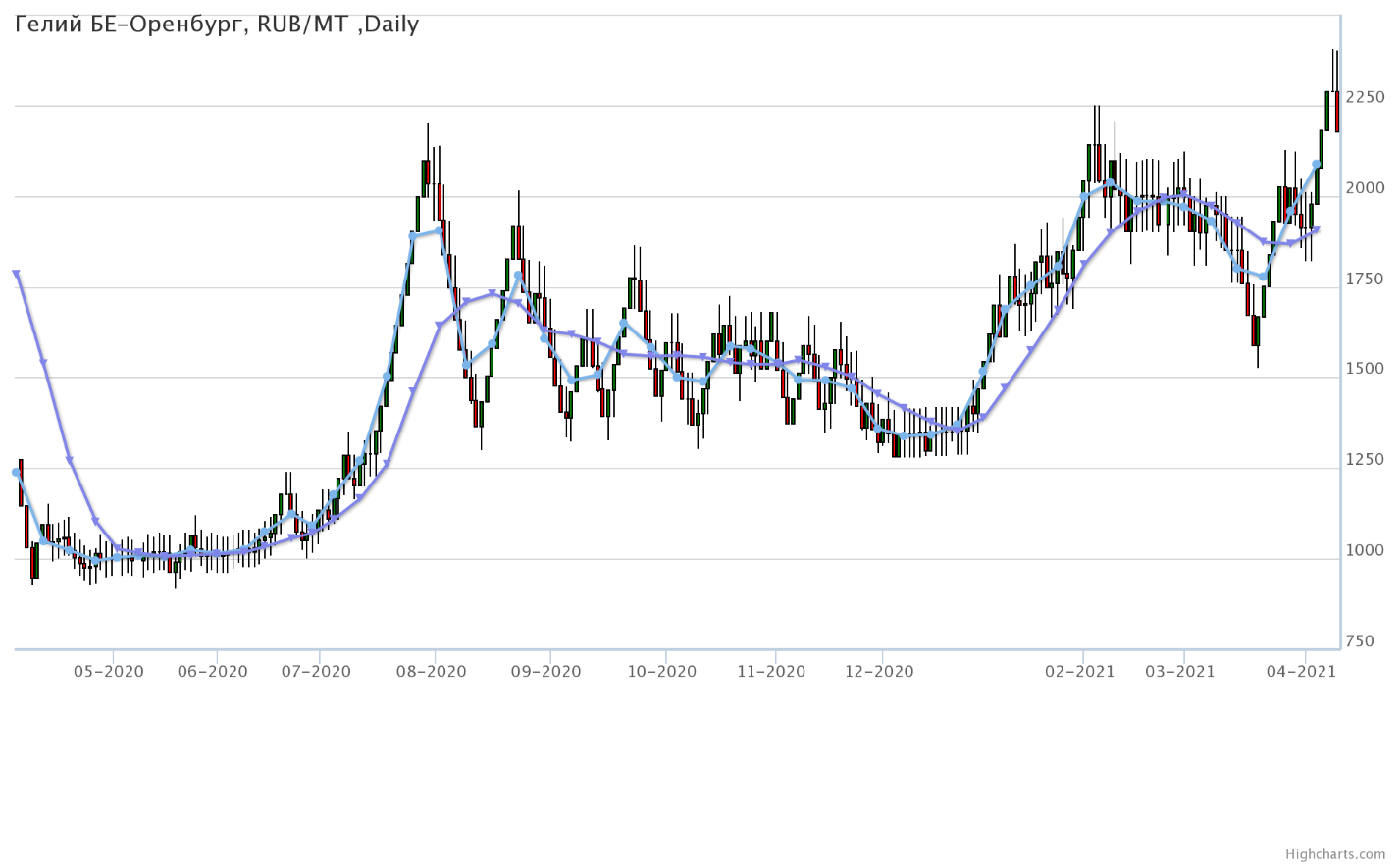Click the 06-2020 date axis label

[x=213, y=672]
